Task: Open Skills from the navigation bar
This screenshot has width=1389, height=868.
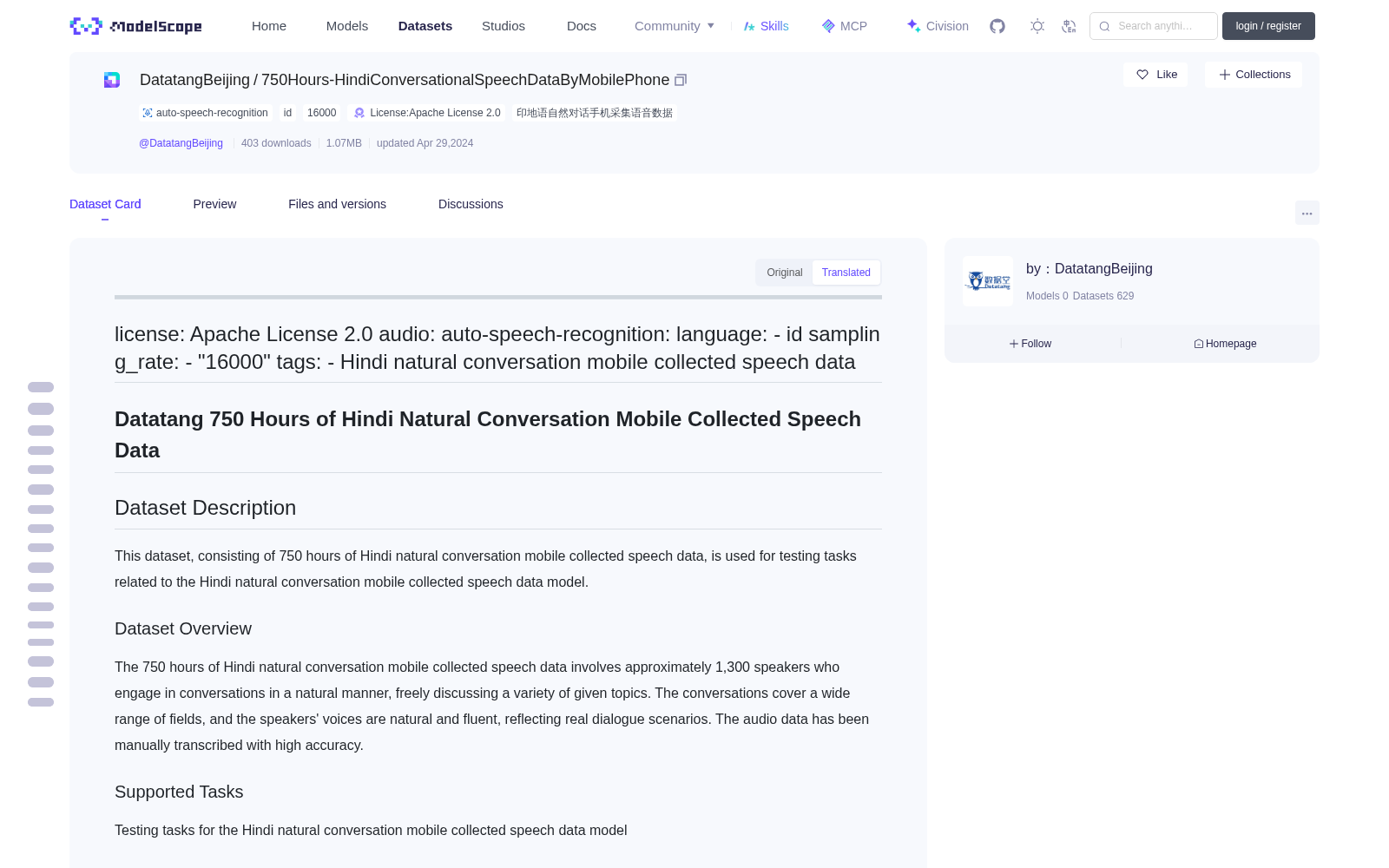Action: point(766,26)
